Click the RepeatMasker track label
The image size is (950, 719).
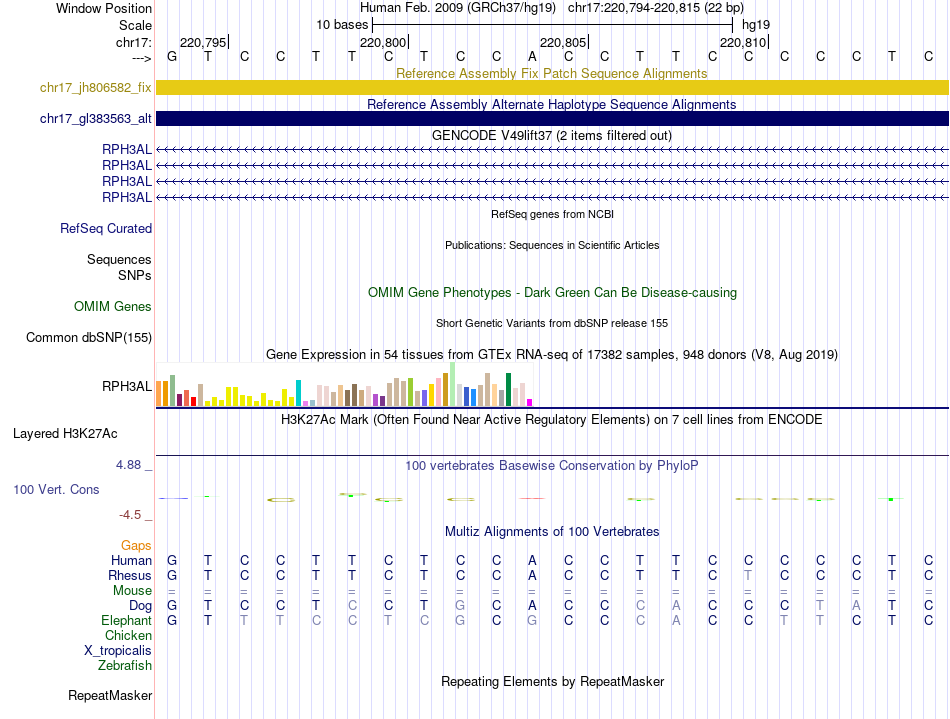(110, 695)
